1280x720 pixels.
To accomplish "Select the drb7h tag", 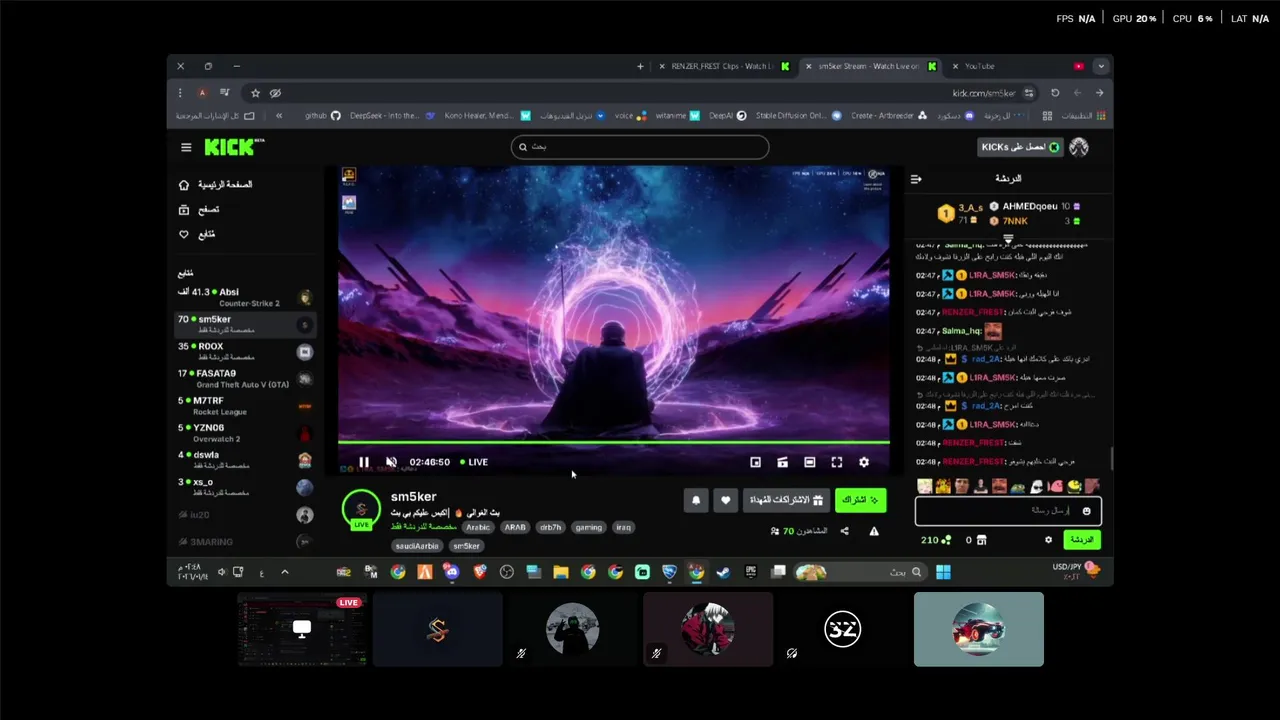I will click(x=551, y=527).
